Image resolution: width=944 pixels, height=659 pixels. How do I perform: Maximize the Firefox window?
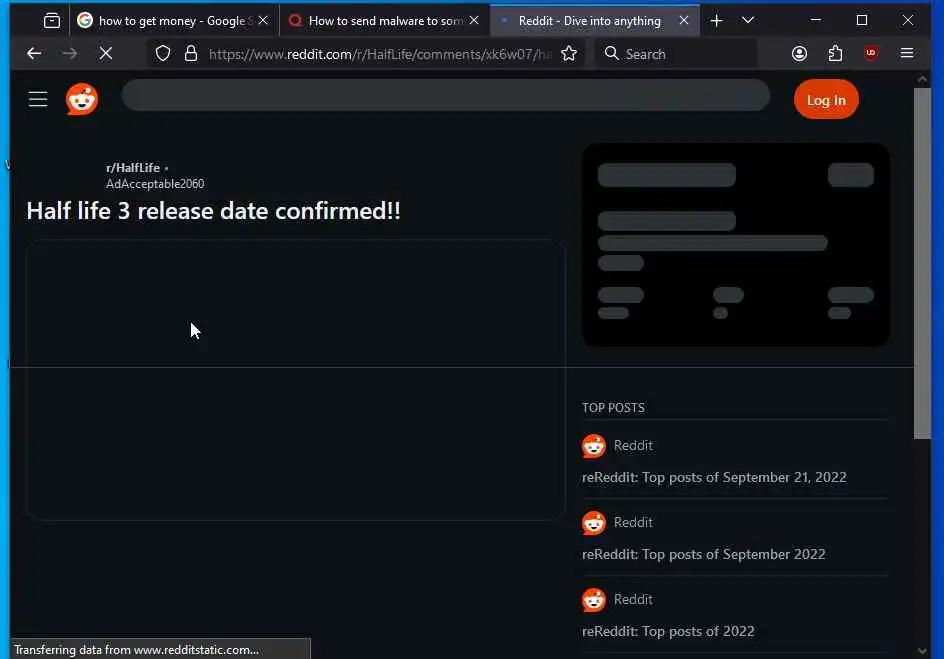pos(862,20)
